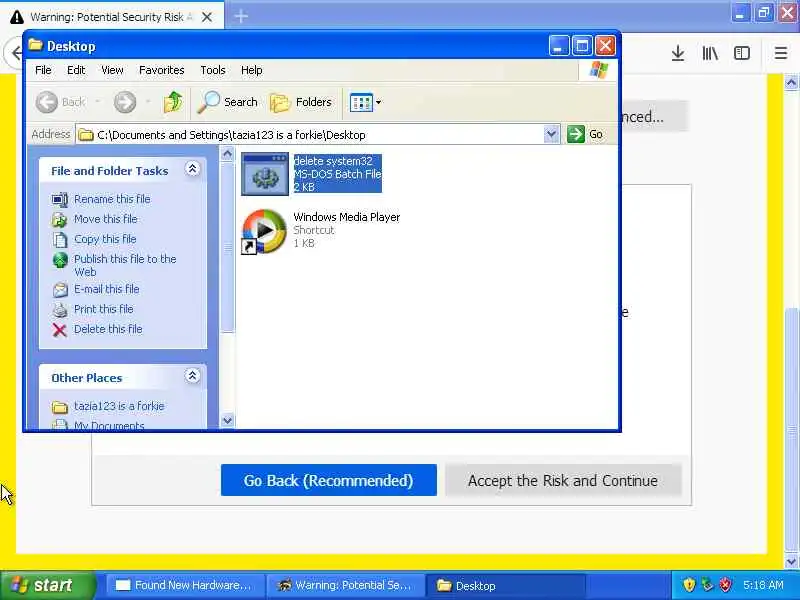Open the Forward history dropdown arrow
The height and width of the screenshot is (600, 800).
pyautogui.click(x=148, y=102)
